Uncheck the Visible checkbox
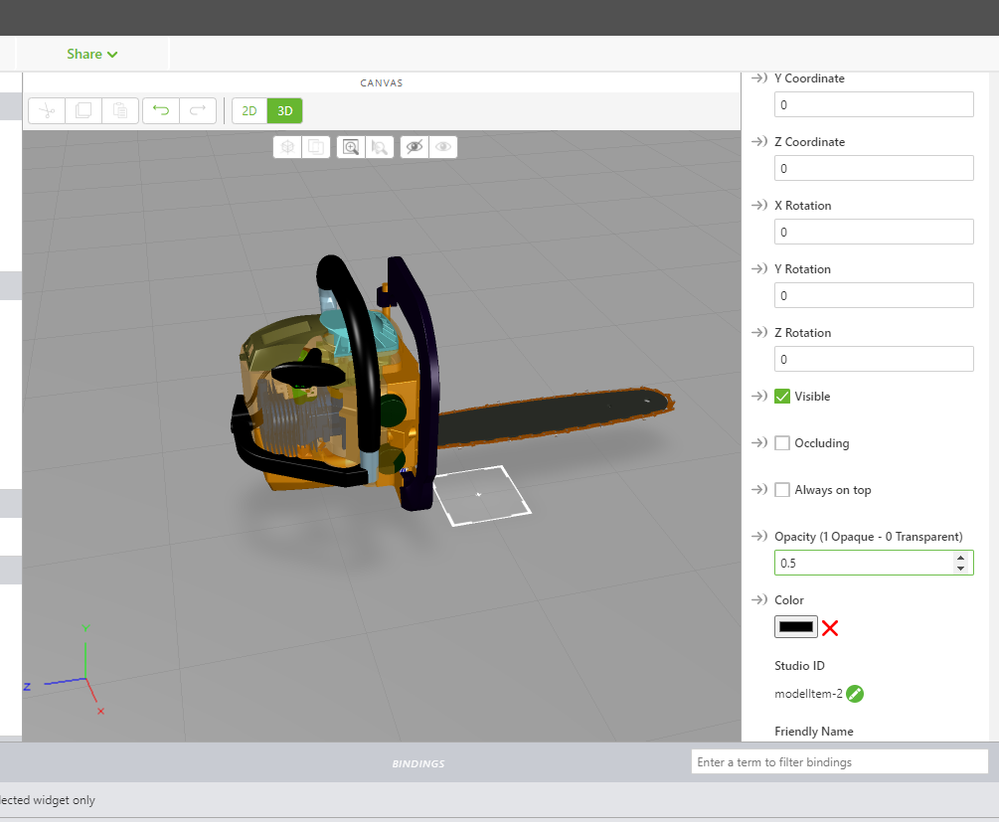 pyautogui.click(x=782, y=396)
